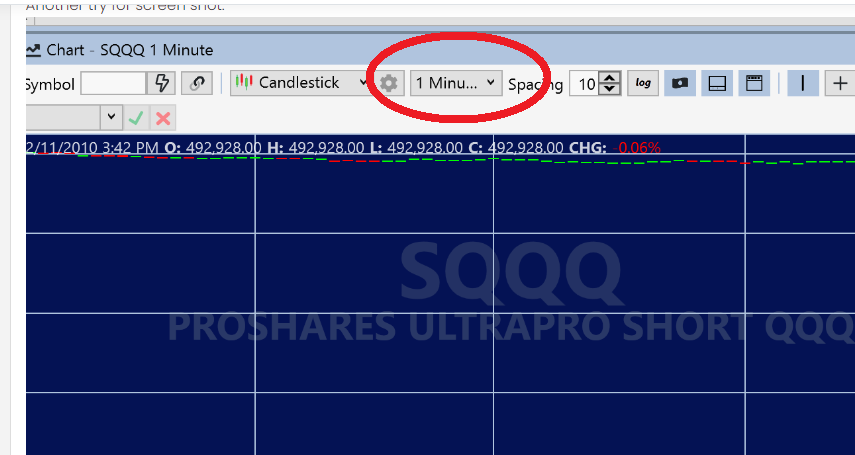Open the Candlestick chart type dropdown
This screenshot has height=455, width=855.
coord(300,83)
